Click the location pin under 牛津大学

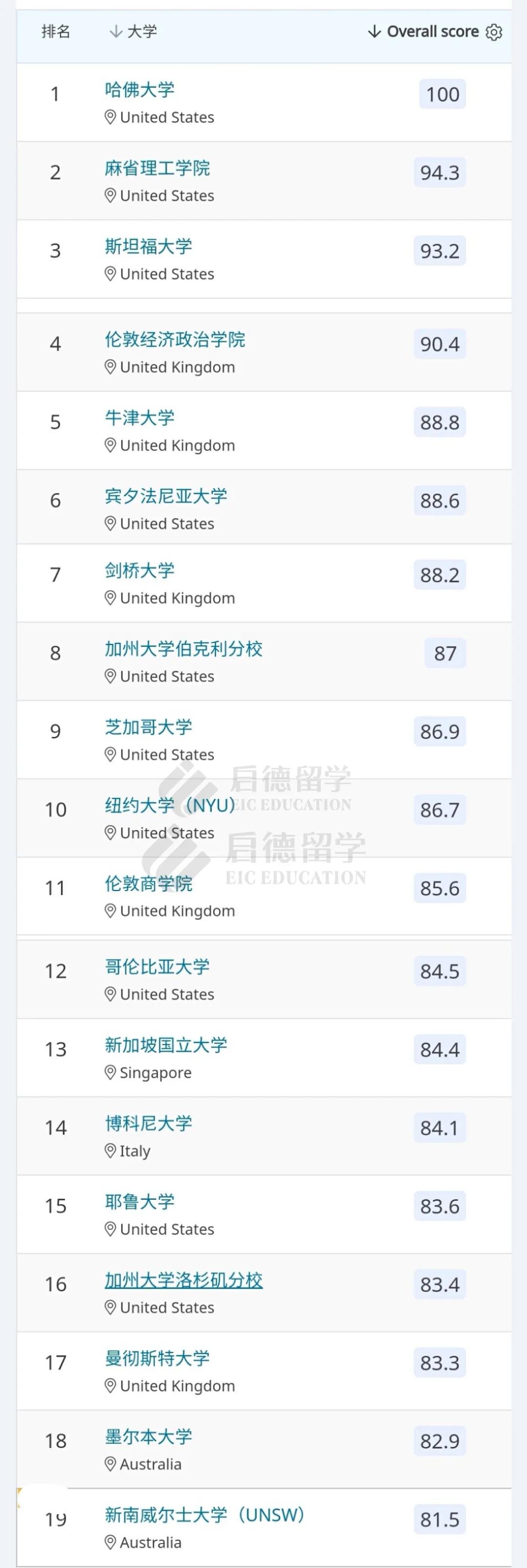[110, 446]
